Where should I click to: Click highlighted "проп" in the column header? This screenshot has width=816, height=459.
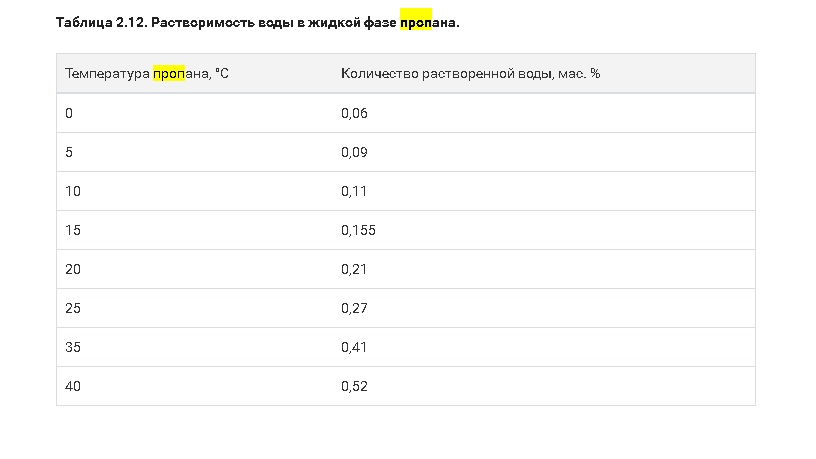click(x=169, y=74)
